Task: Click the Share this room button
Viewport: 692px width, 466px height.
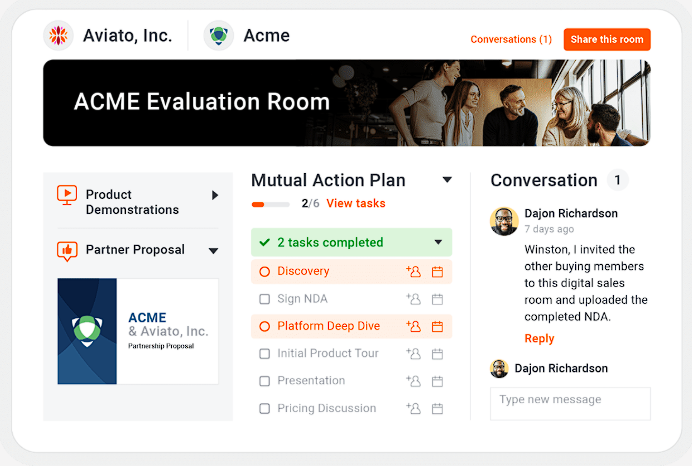Action: tap(607, 40)
